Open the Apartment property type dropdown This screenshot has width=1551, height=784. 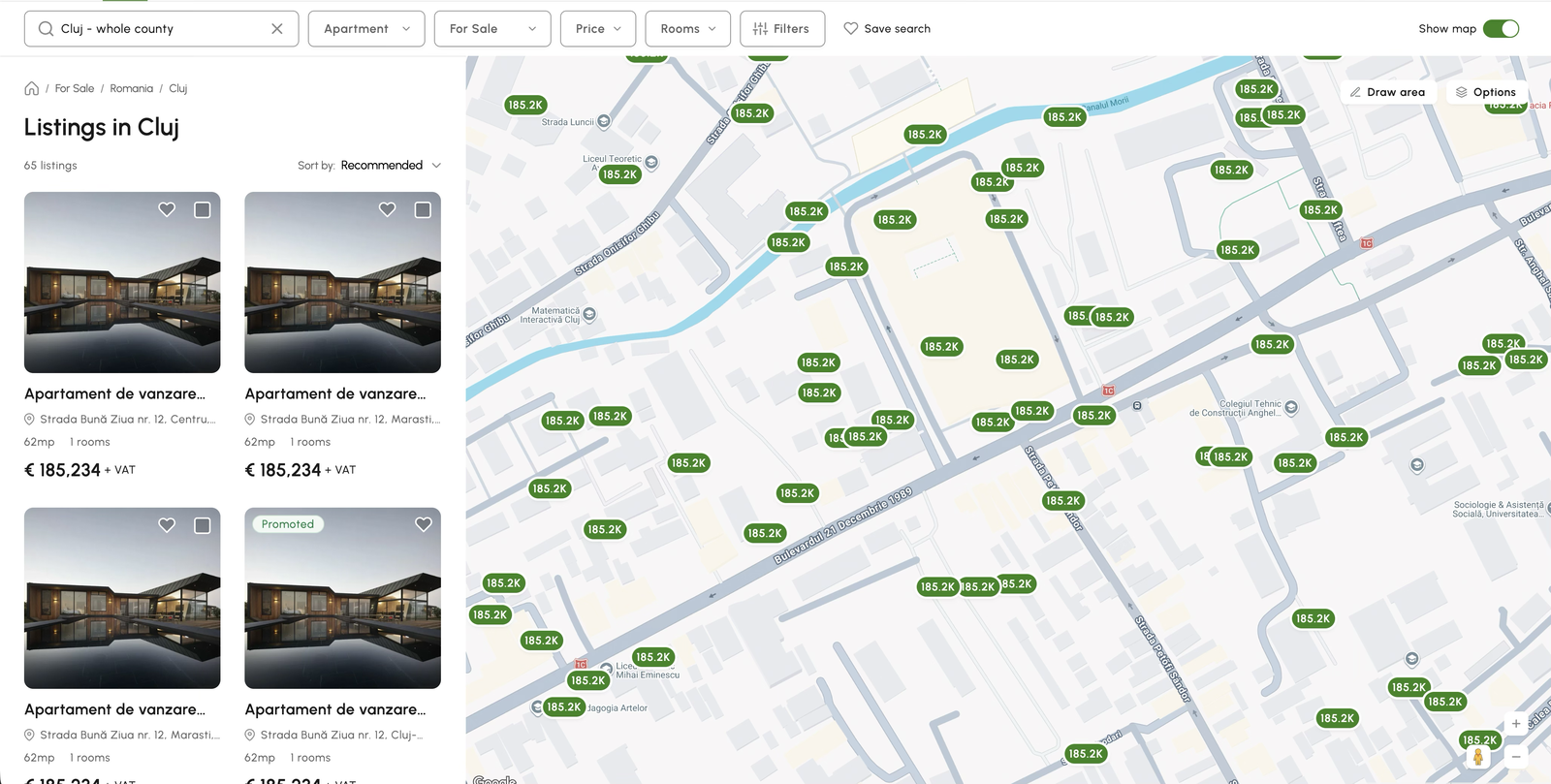[x=366, y=29]
